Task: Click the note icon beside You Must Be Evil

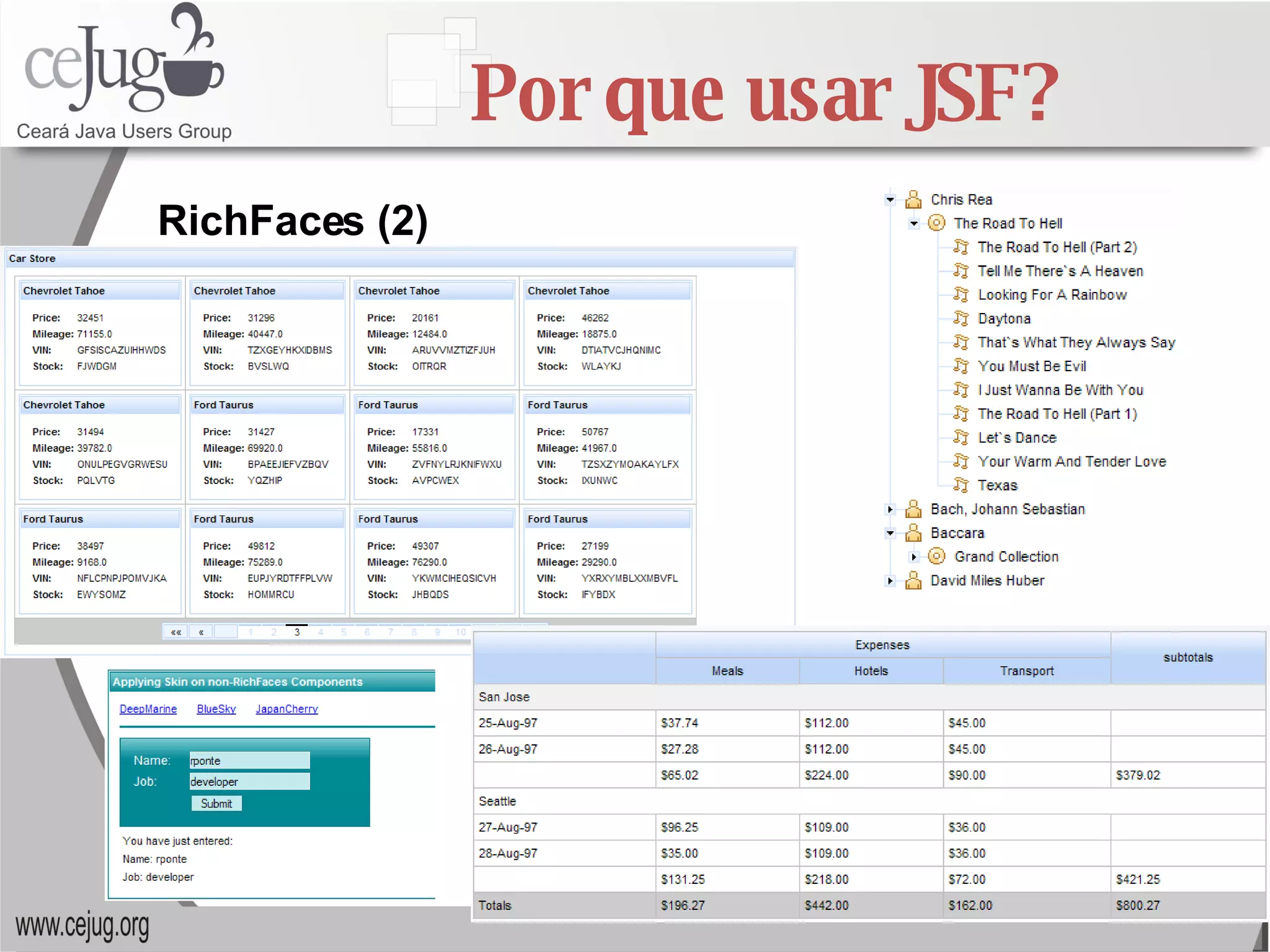Action: pos(961,366)
